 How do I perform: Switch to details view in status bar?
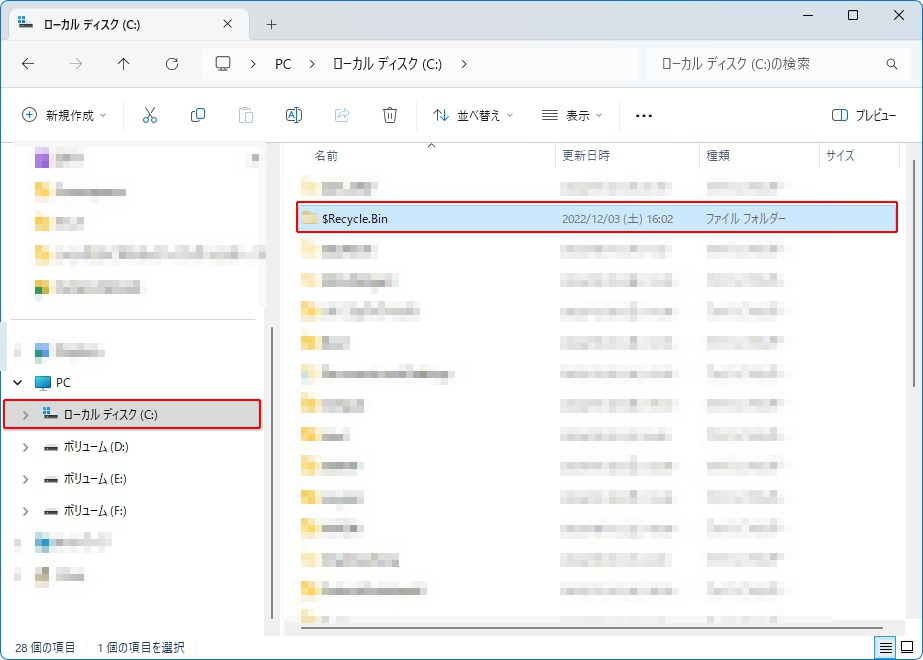pos(885,647)
